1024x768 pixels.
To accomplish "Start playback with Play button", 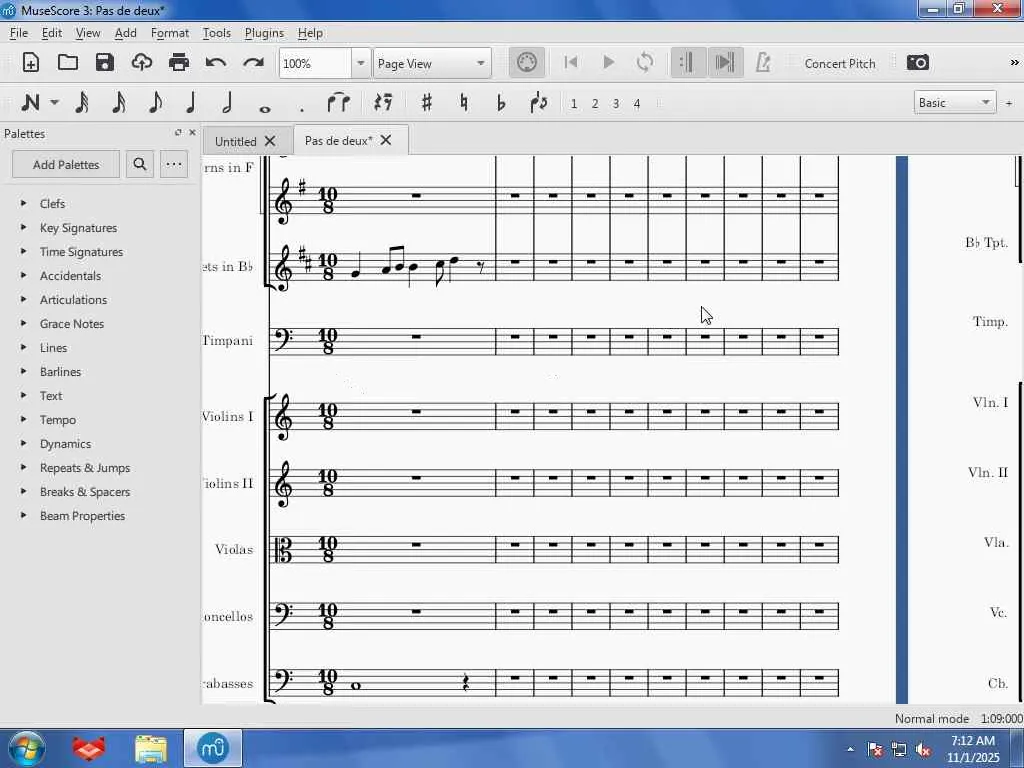I will click(x=608, y=63).
